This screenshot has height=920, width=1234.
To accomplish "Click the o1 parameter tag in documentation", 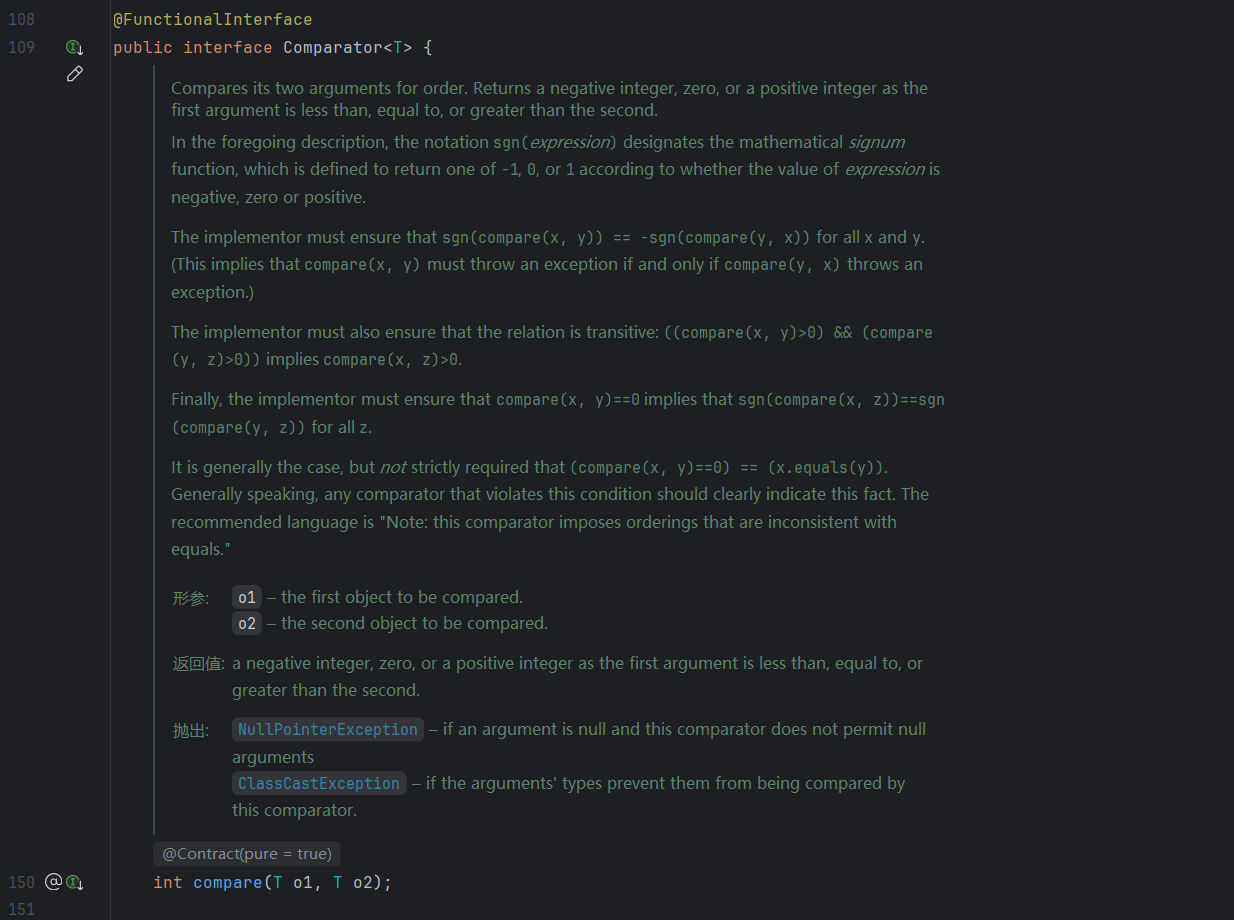I will pos(246,597).
